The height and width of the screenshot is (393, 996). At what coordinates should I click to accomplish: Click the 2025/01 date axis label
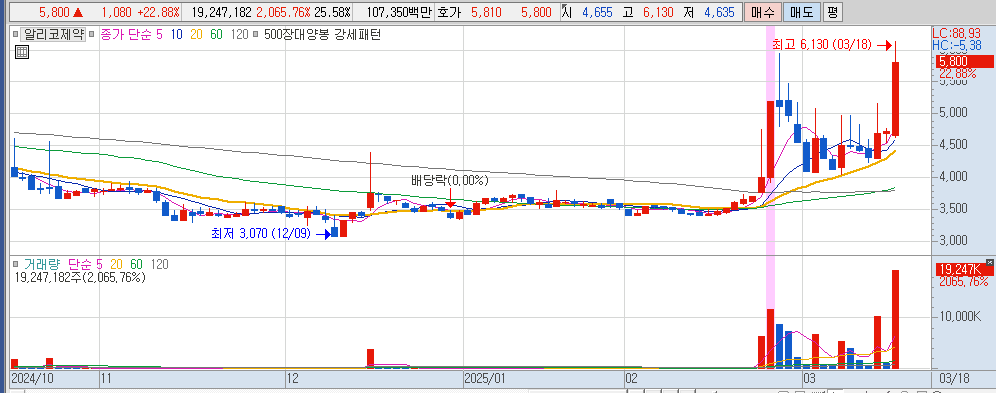(485, 379)
